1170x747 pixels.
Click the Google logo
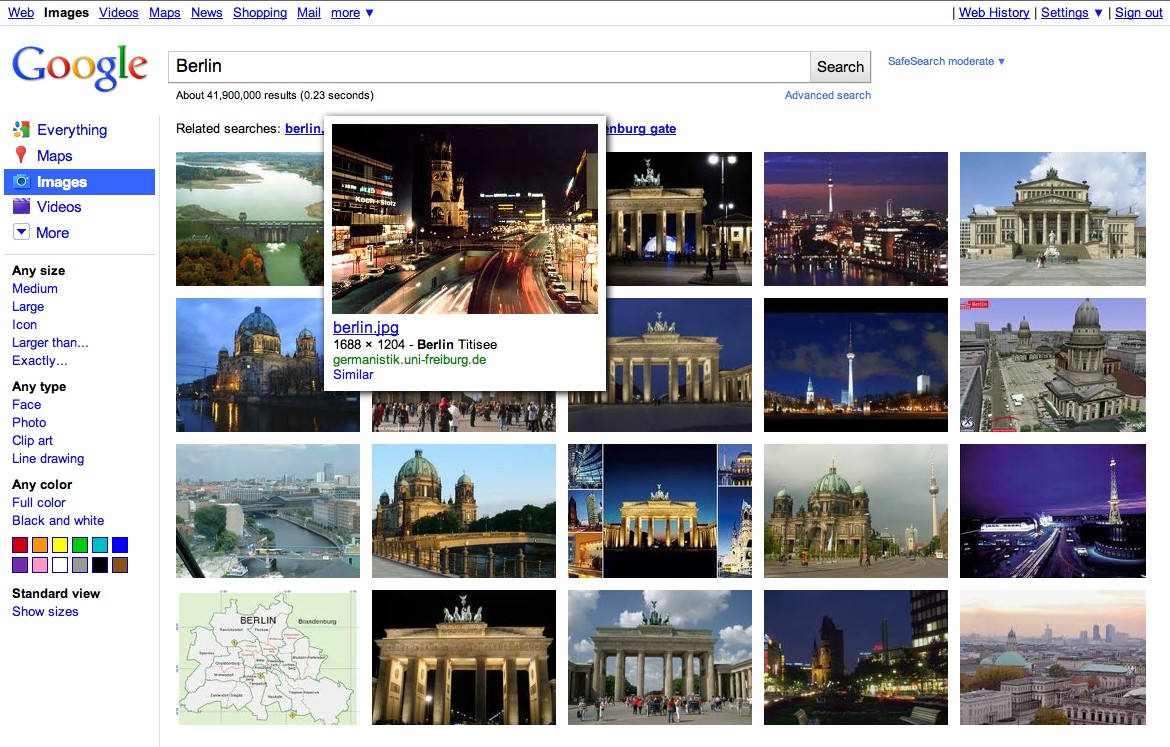[x=79, y=66]
